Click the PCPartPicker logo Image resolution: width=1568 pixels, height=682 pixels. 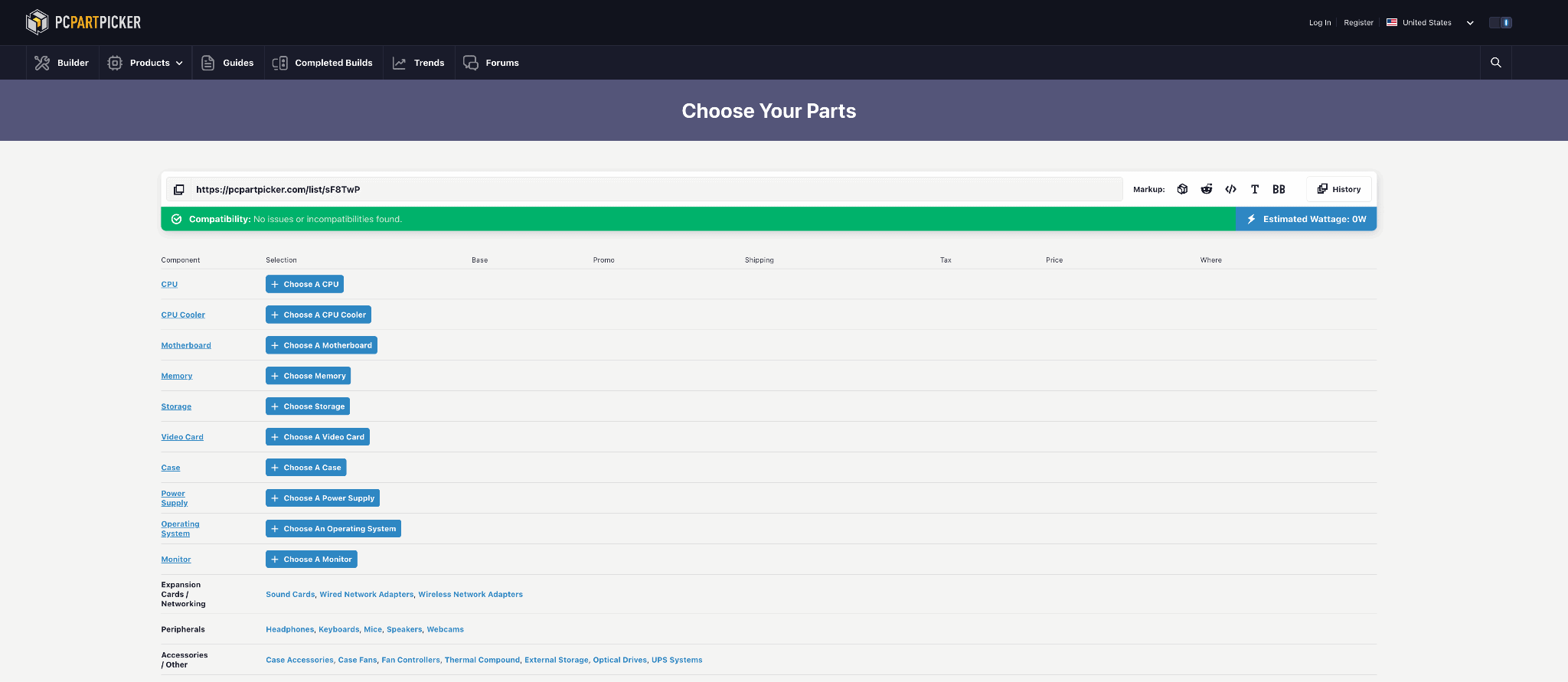tap(83, 22)
